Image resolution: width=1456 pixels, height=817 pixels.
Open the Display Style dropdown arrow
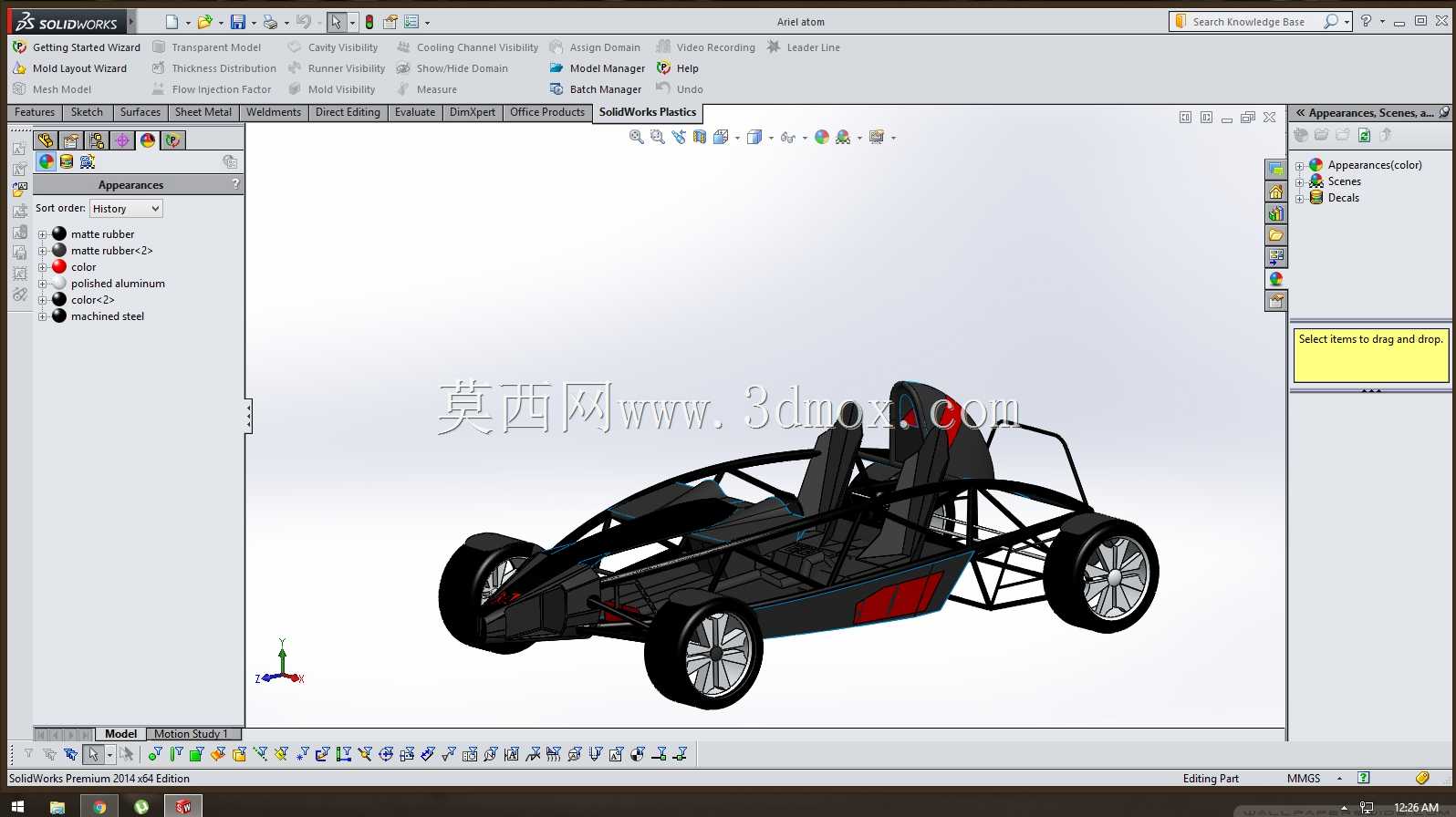[x=771, y=138]
